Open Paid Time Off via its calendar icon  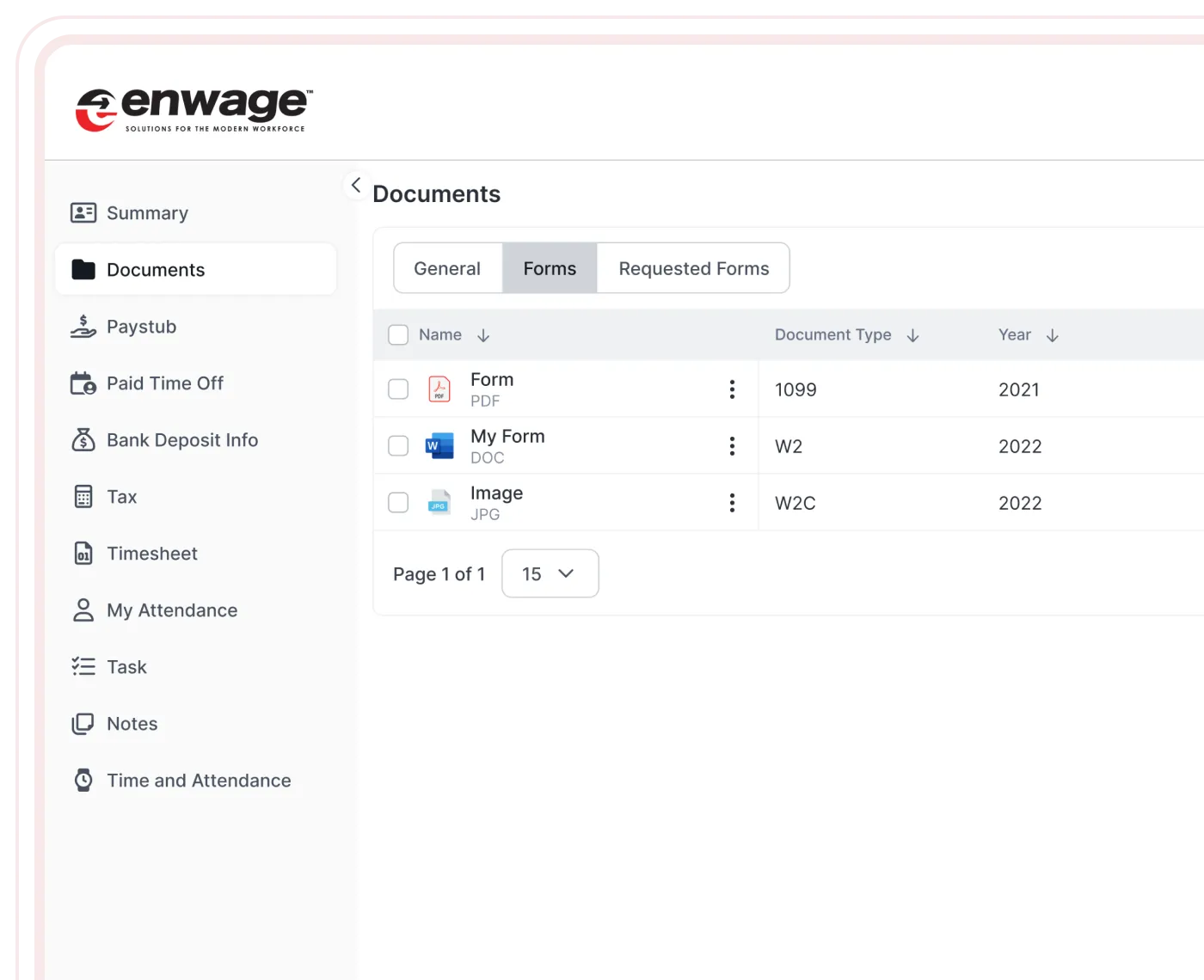[83, 383]
